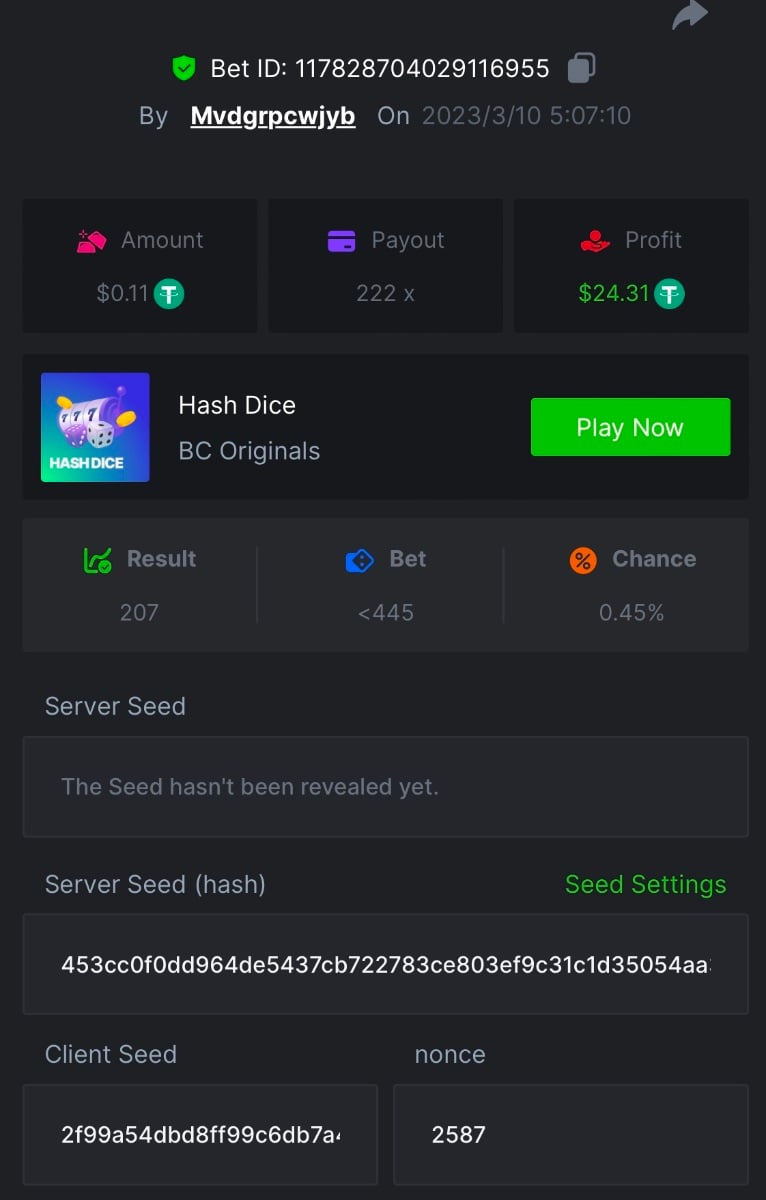Open user profile Mvdgrpcwjyb
The height and width of the screenshot is (1200, 766).
273,116
